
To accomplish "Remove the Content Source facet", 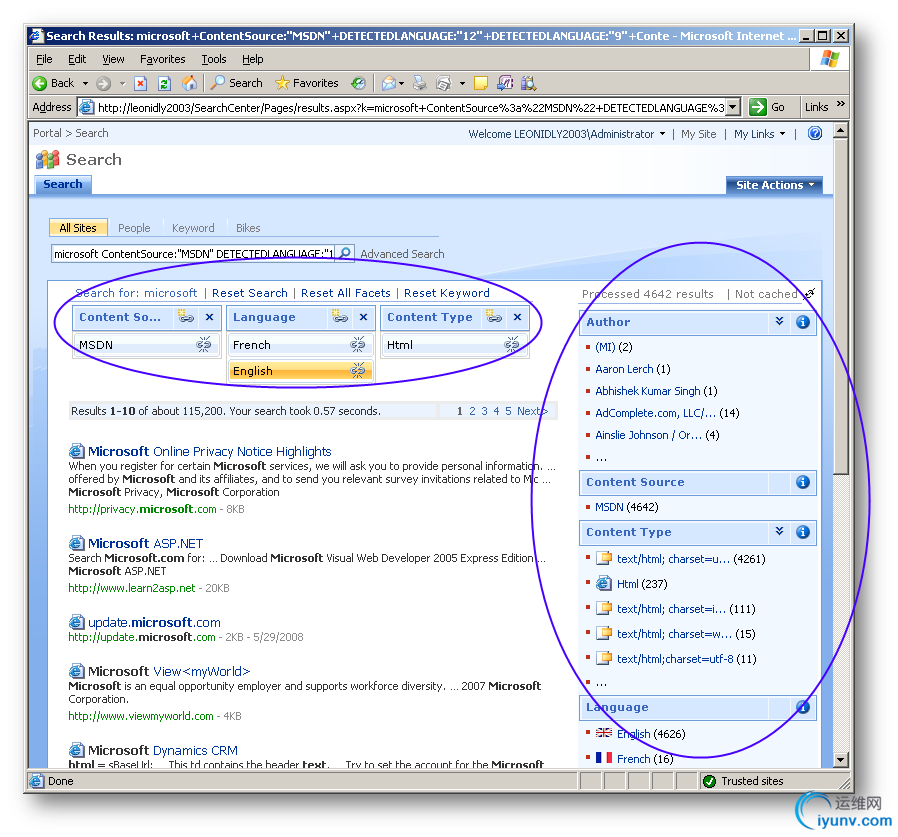I will point(210,317).
